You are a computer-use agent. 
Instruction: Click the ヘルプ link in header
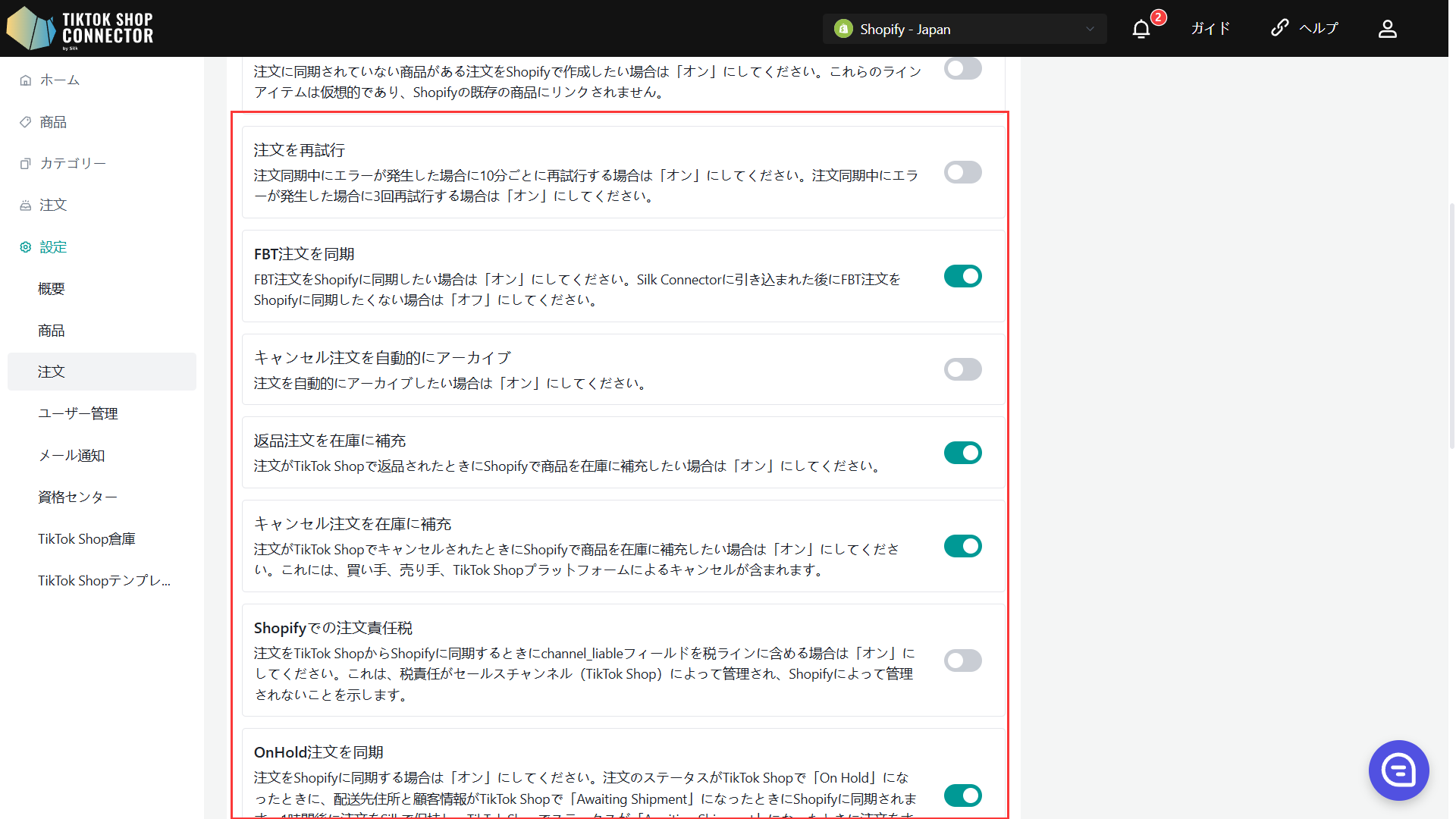coord(1319,28)
